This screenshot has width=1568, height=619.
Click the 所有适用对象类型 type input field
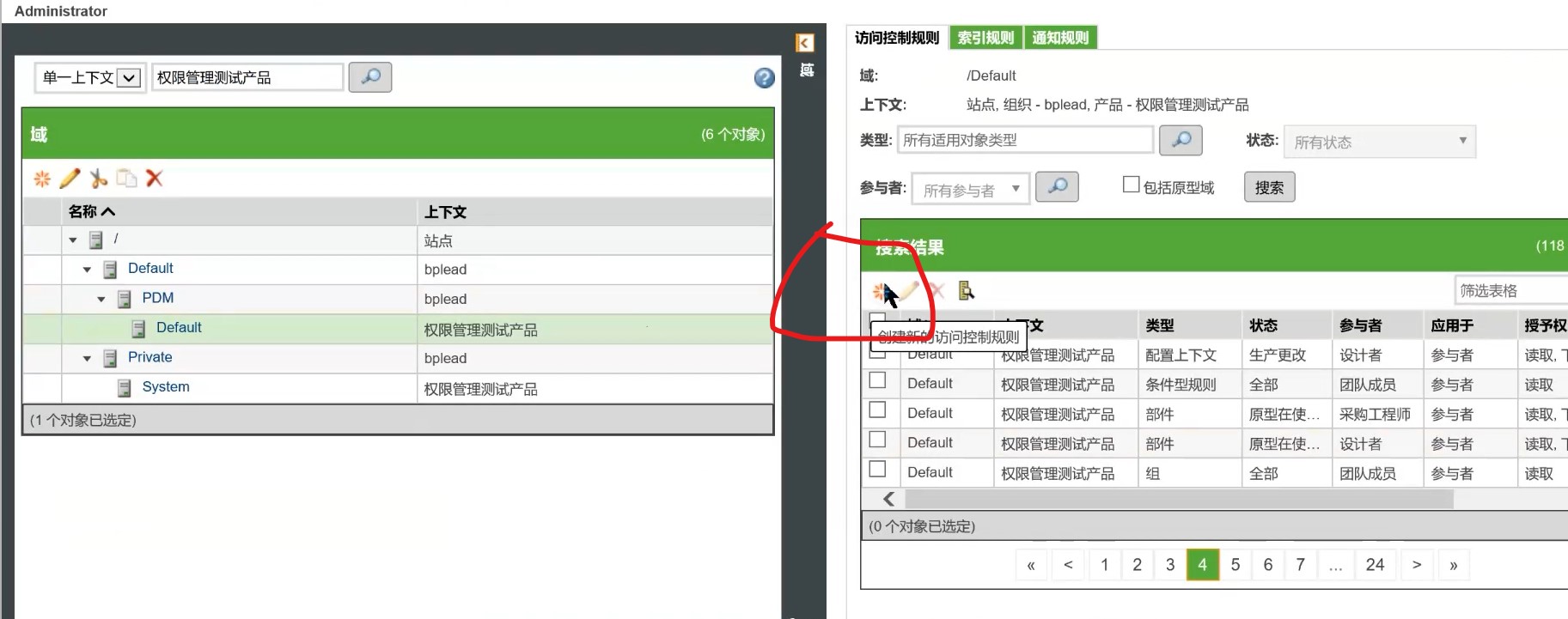1025,140
